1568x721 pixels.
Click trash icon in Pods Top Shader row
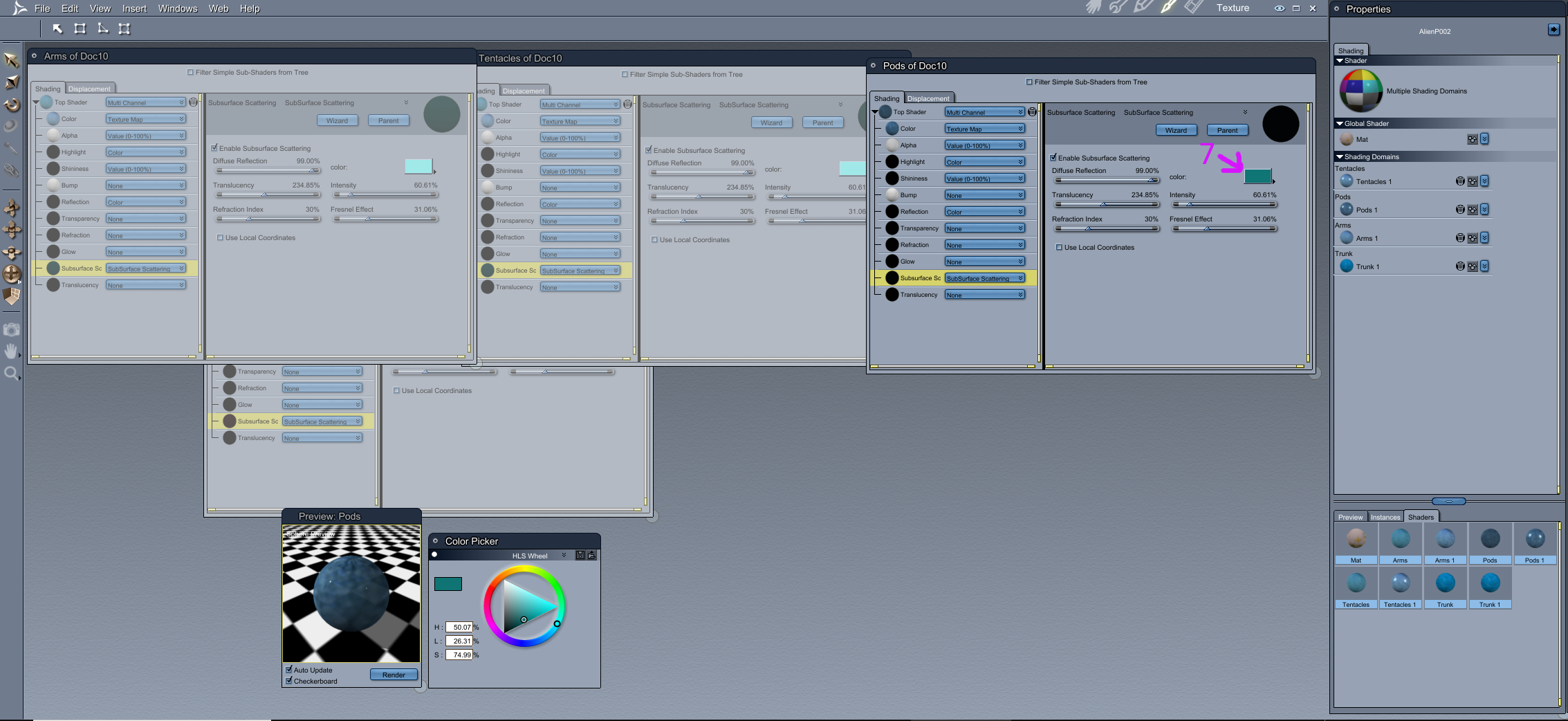click(x=1032, y=112)
